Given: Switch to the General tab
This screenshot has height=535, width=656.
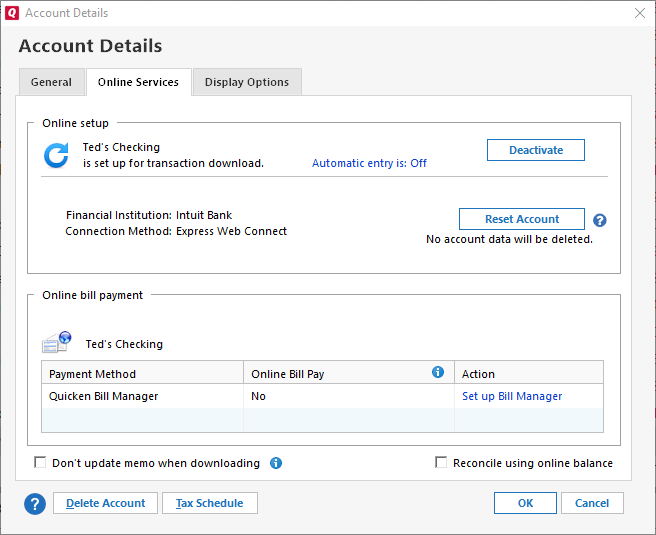Looking at the screenshot, I should point(51,82).
